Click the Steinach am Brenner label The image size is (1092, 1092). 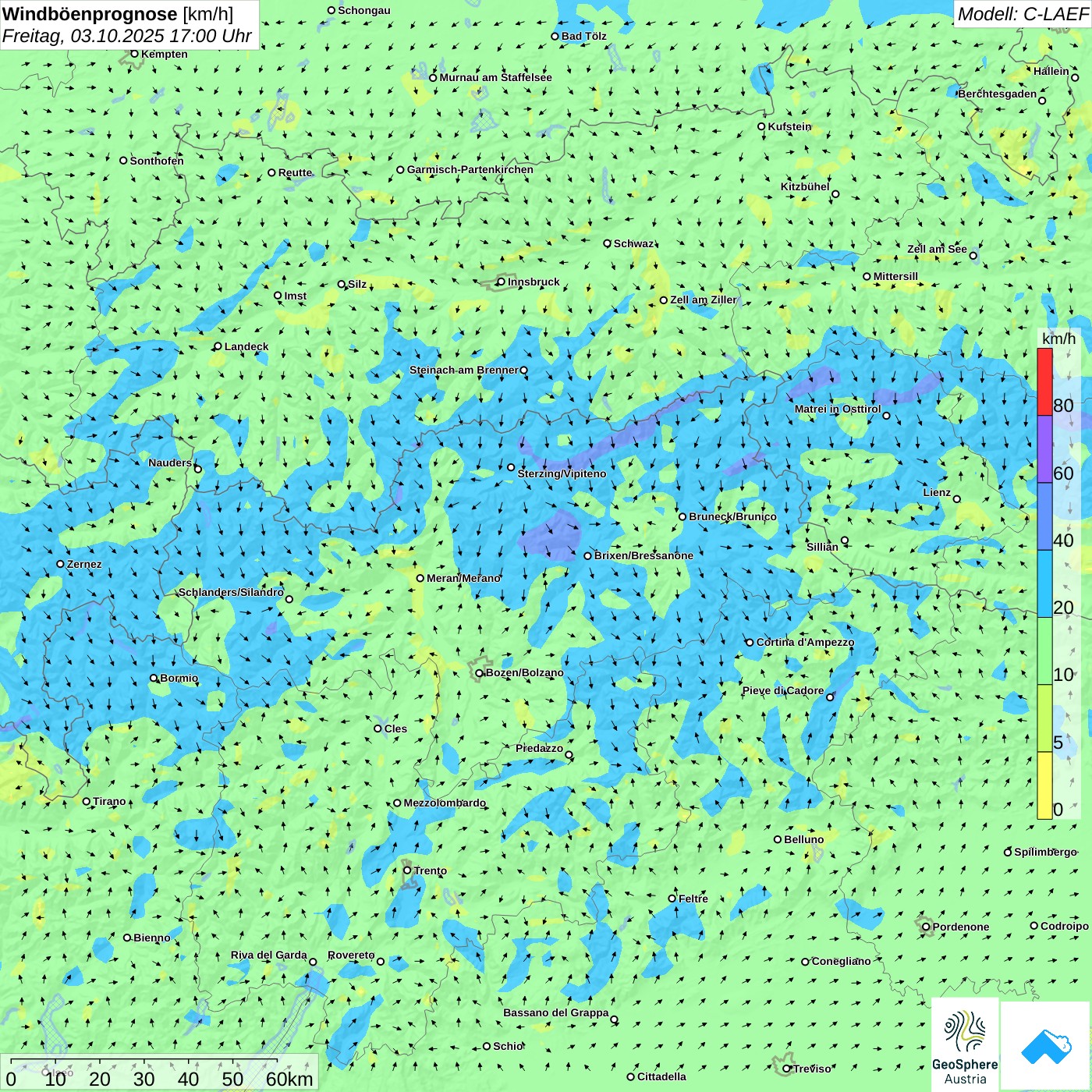coord(464,370)
